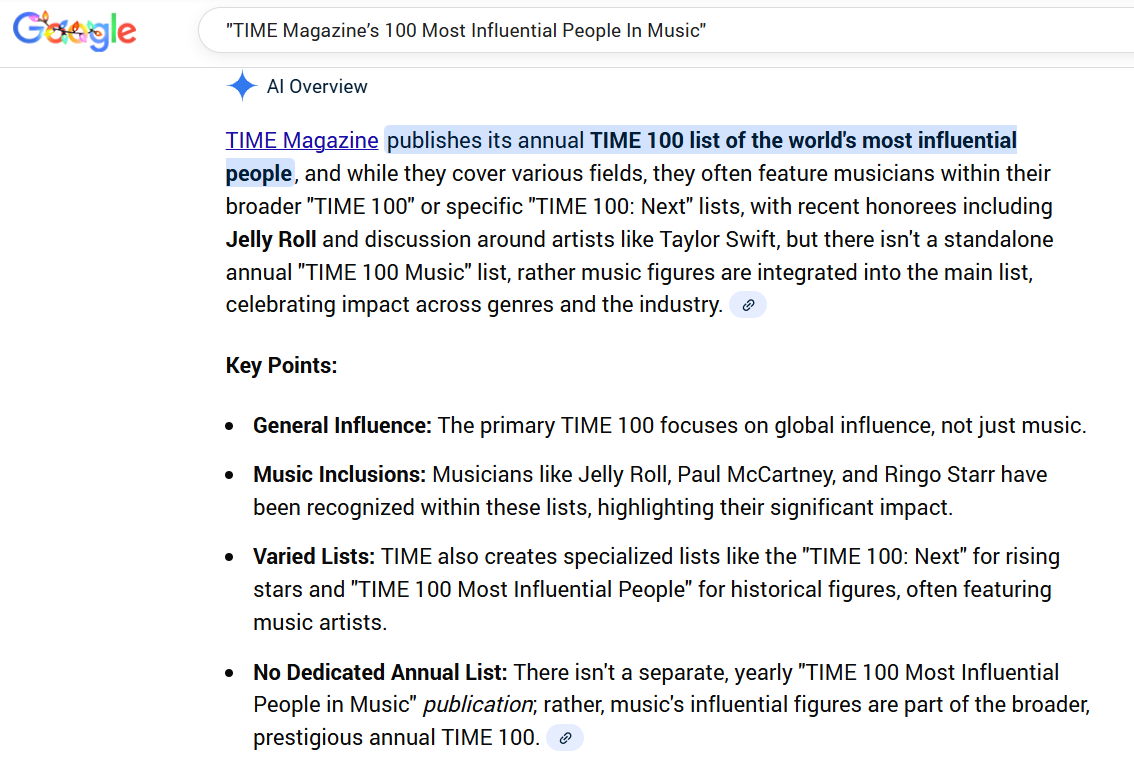
Task: Select the 'General Influence:' bullet heading
Action: click(x=342, y=425)
